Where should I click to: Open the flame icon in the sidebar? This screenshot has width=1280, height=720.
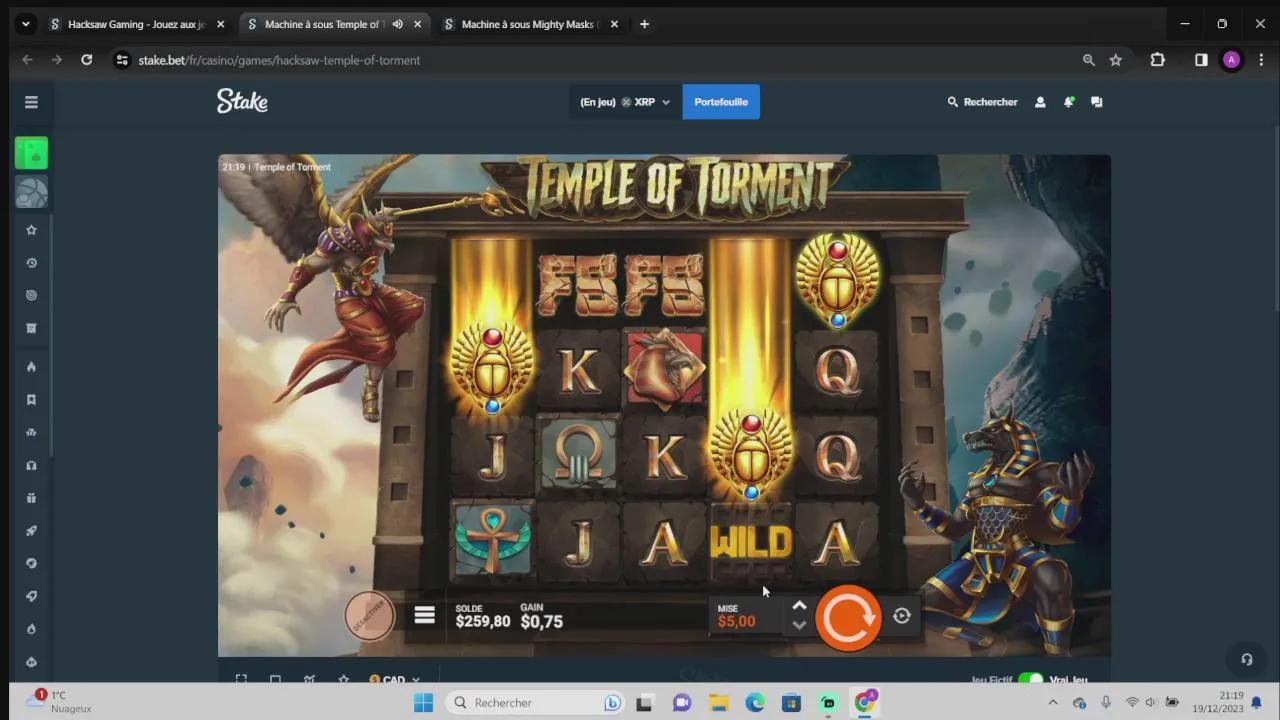pyautogui.click(x=31, y=367)
